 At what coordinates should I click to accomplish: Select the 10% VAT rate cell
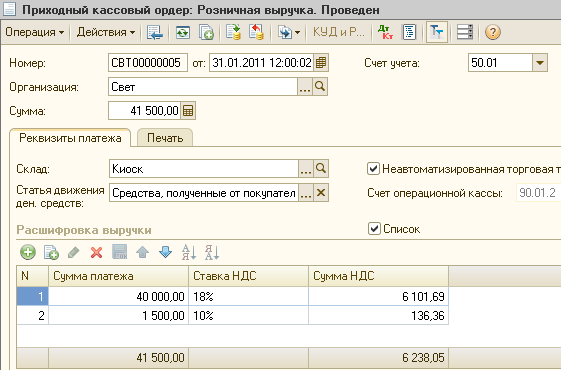(249, 315)
